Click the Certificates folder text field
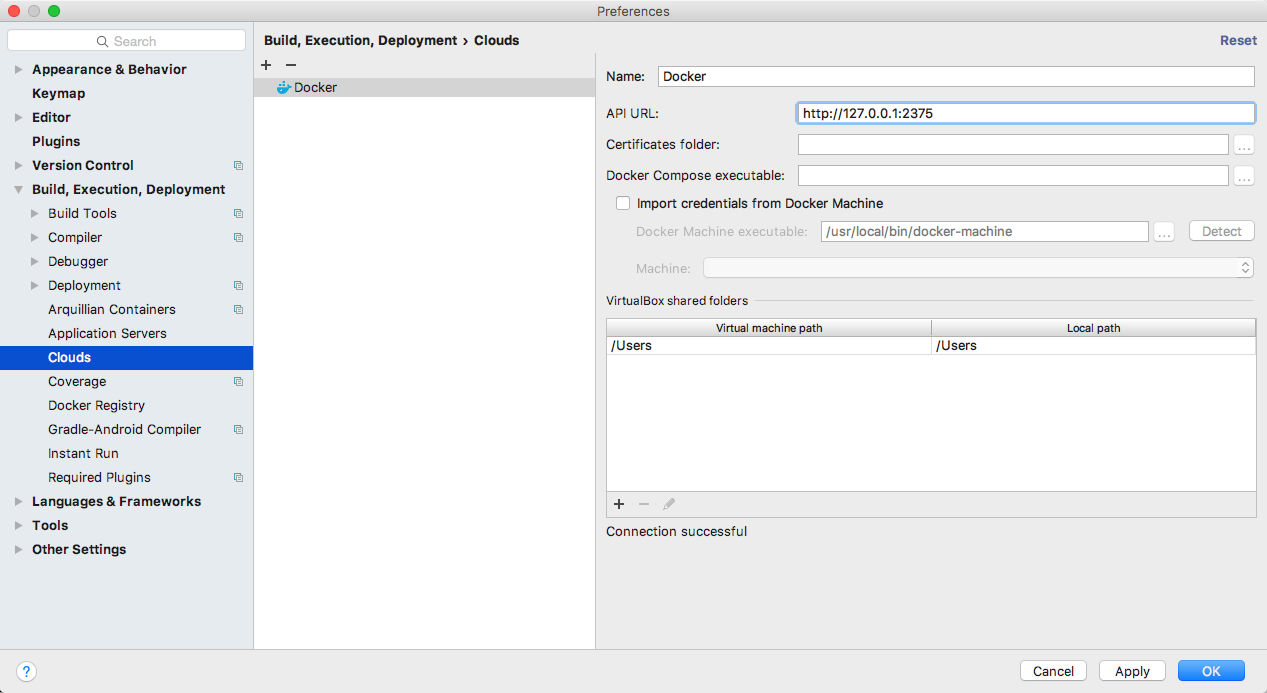Viewport: 1267px width, 693px height. click(1013, 145)
